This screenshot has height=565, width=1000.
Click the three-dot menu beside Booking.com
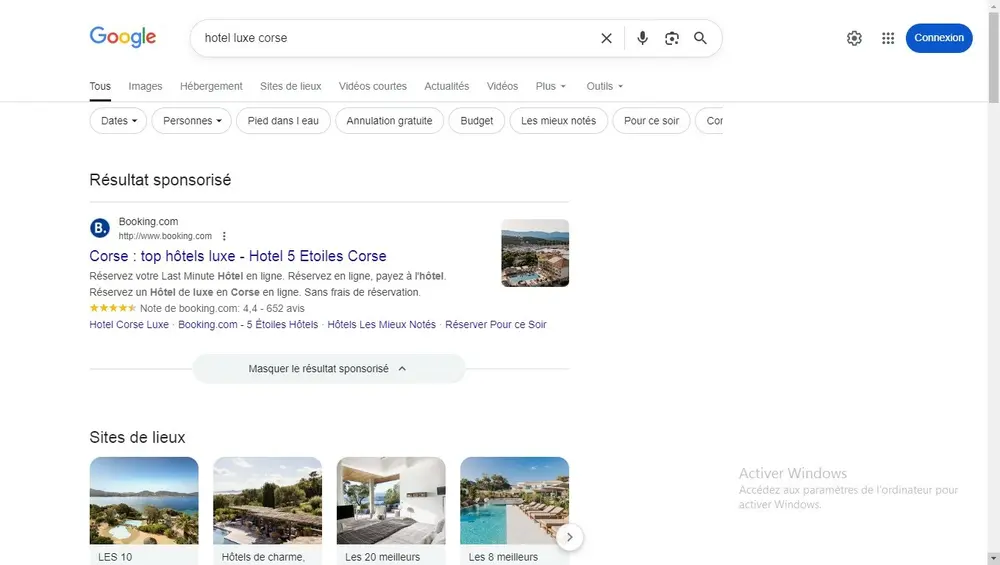tap(224, 236)
